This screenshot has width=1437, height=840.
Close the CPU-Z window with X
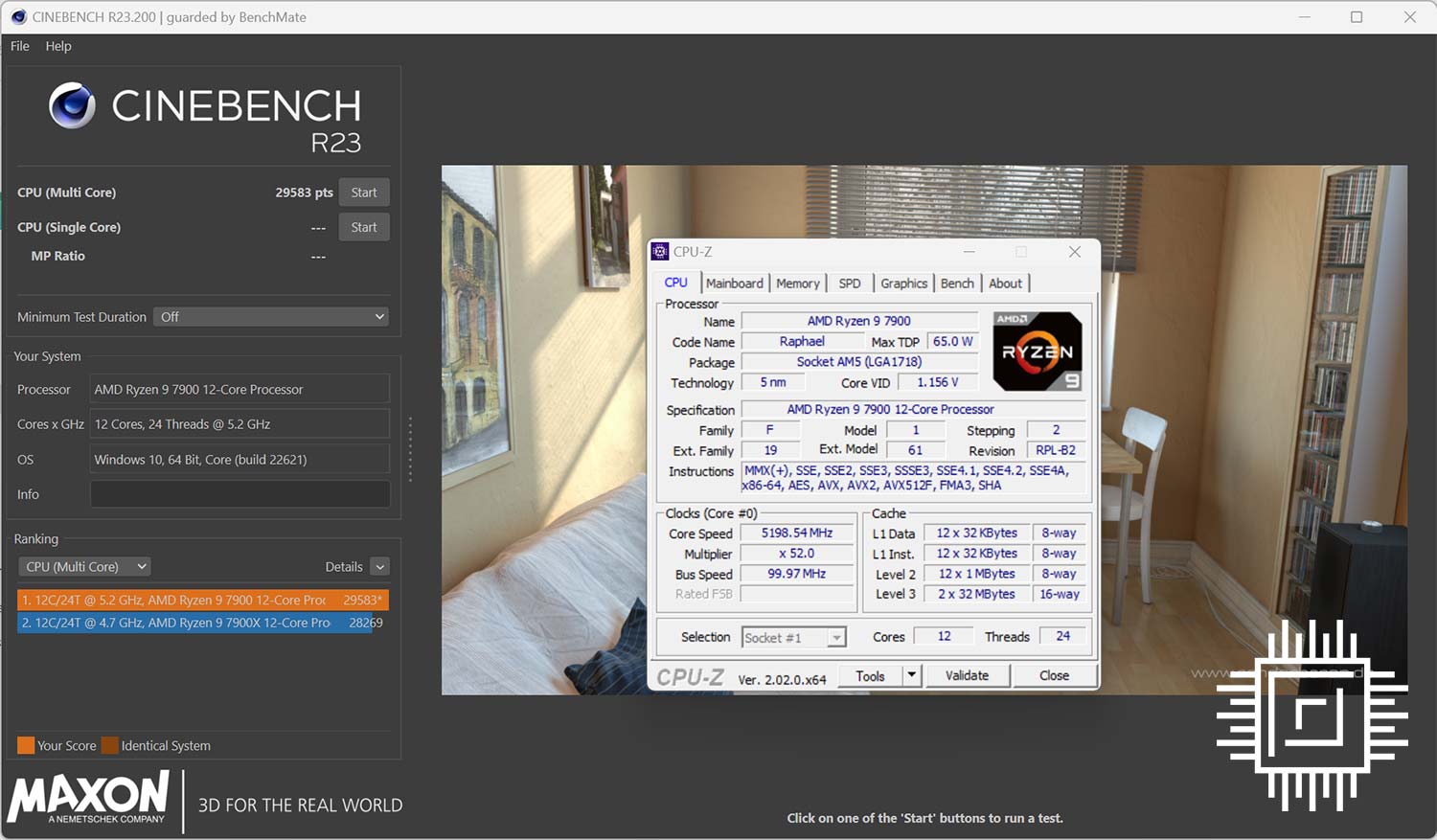[1075, 252]
